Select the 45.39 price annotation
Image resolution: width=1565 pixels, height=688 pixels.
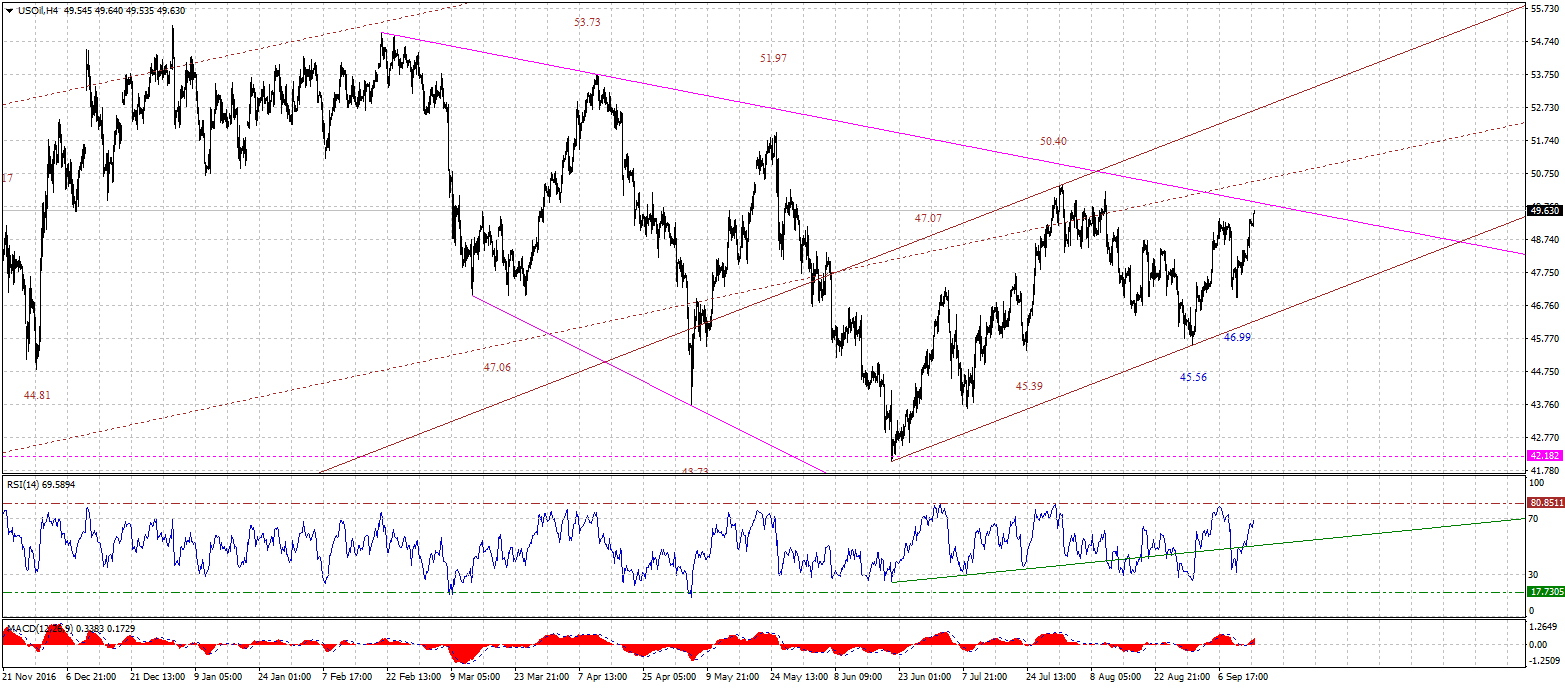tap(1030, 385)
